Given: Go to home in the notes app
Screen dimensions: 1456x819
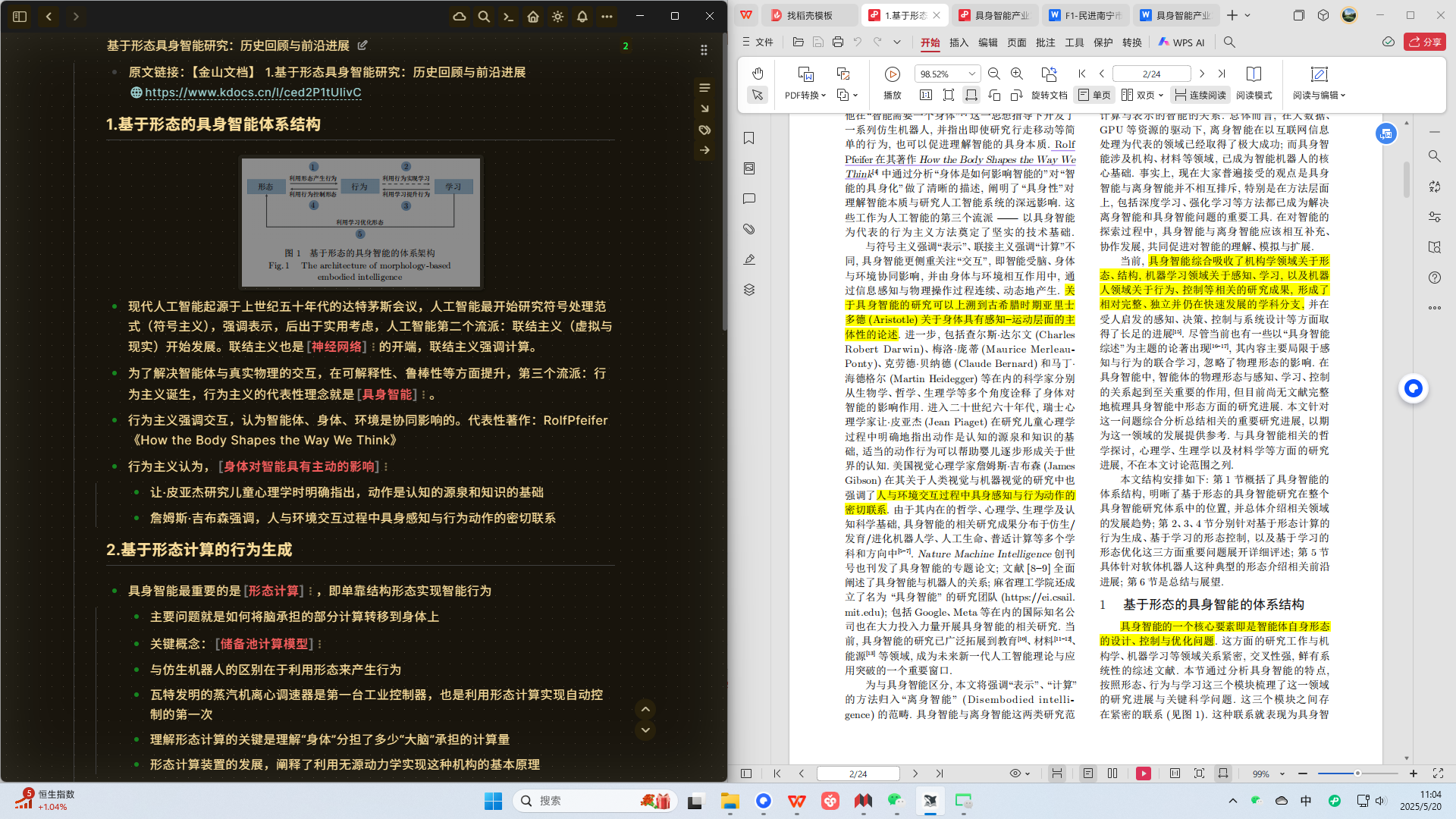Looking at the screenshot, I should [533, 16].
